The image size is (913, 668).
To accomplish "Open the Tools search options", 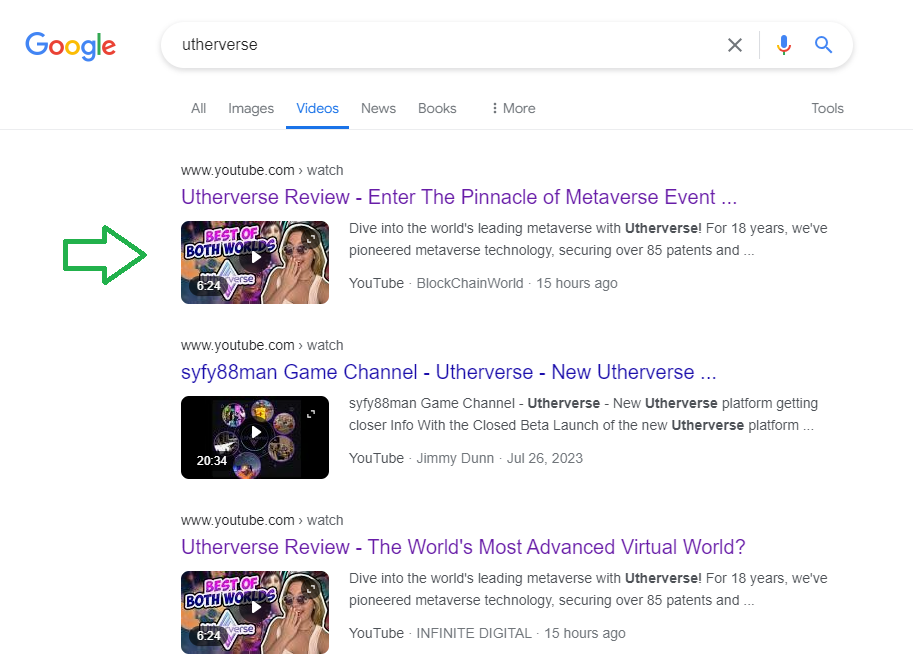I will [827, 108].
